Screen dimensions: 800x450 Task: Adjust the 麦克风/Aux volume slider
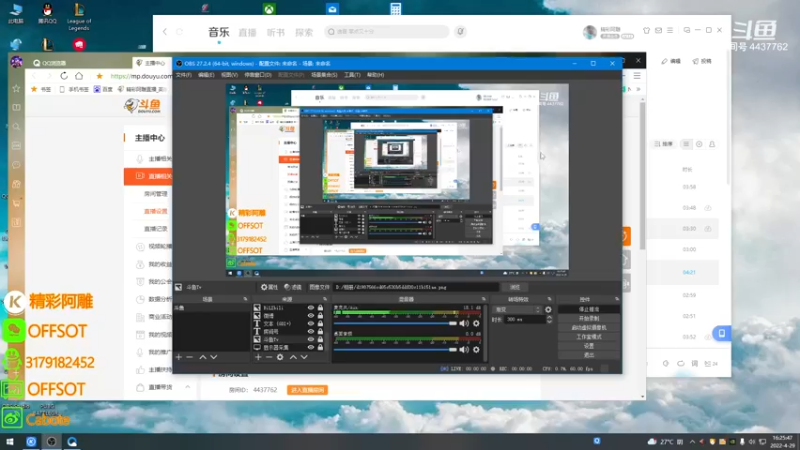[x=395, y=323]
